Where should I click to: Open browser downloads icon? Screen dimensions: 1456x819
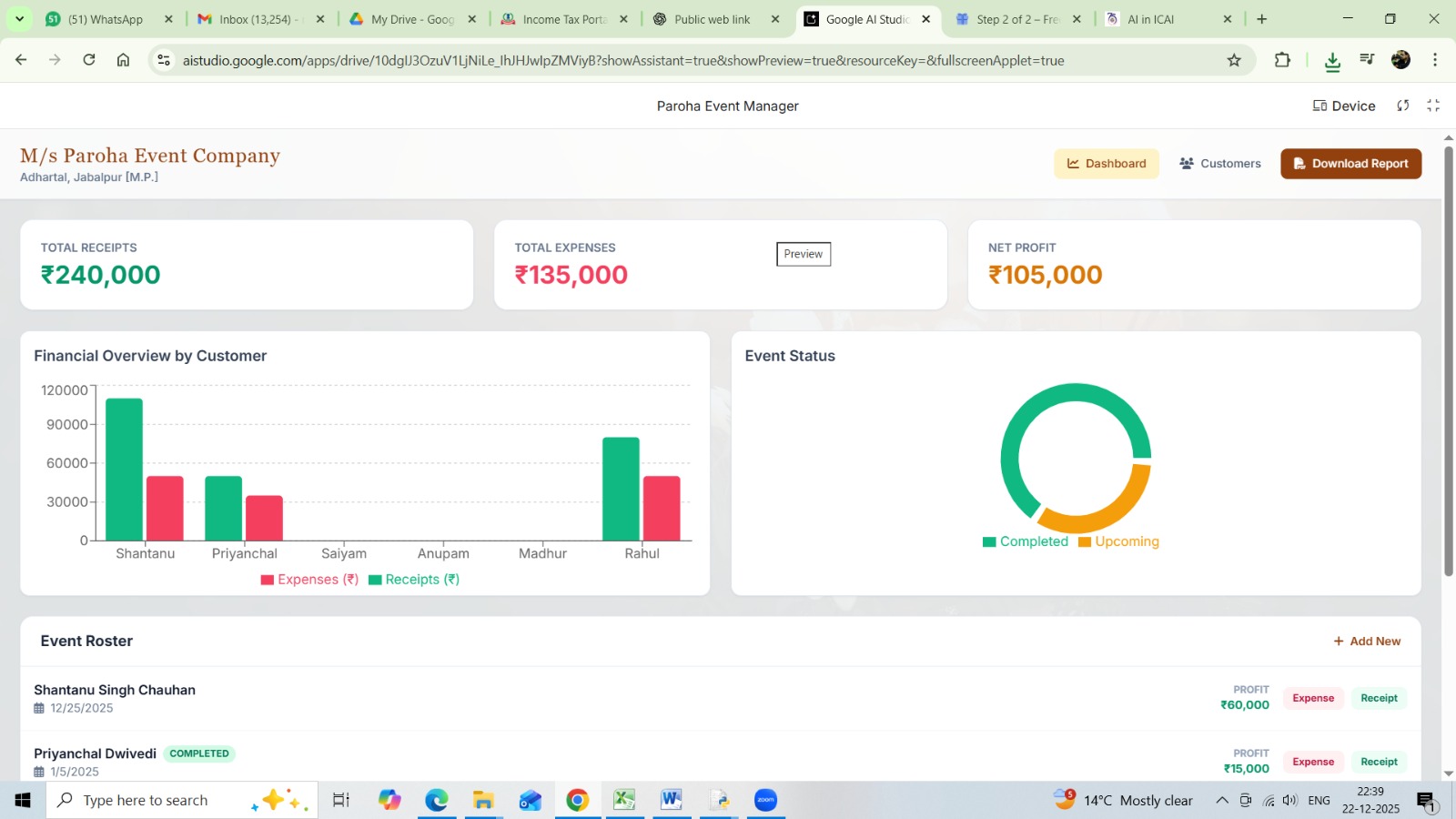1332,61
